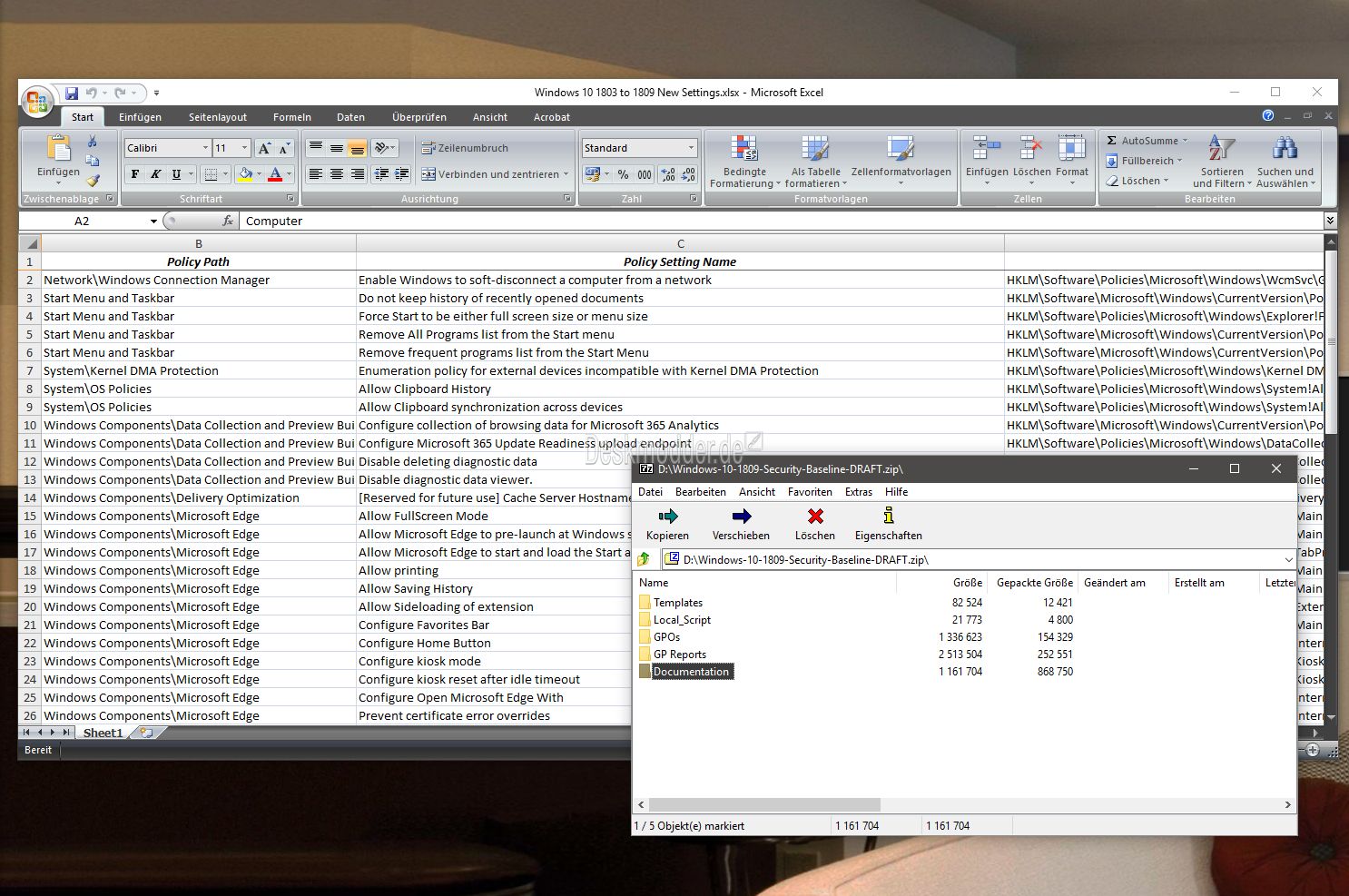Switch to the Formeln ribbon tab
The height and width of the screenshot is (896, 1349).
pos(292,117)
